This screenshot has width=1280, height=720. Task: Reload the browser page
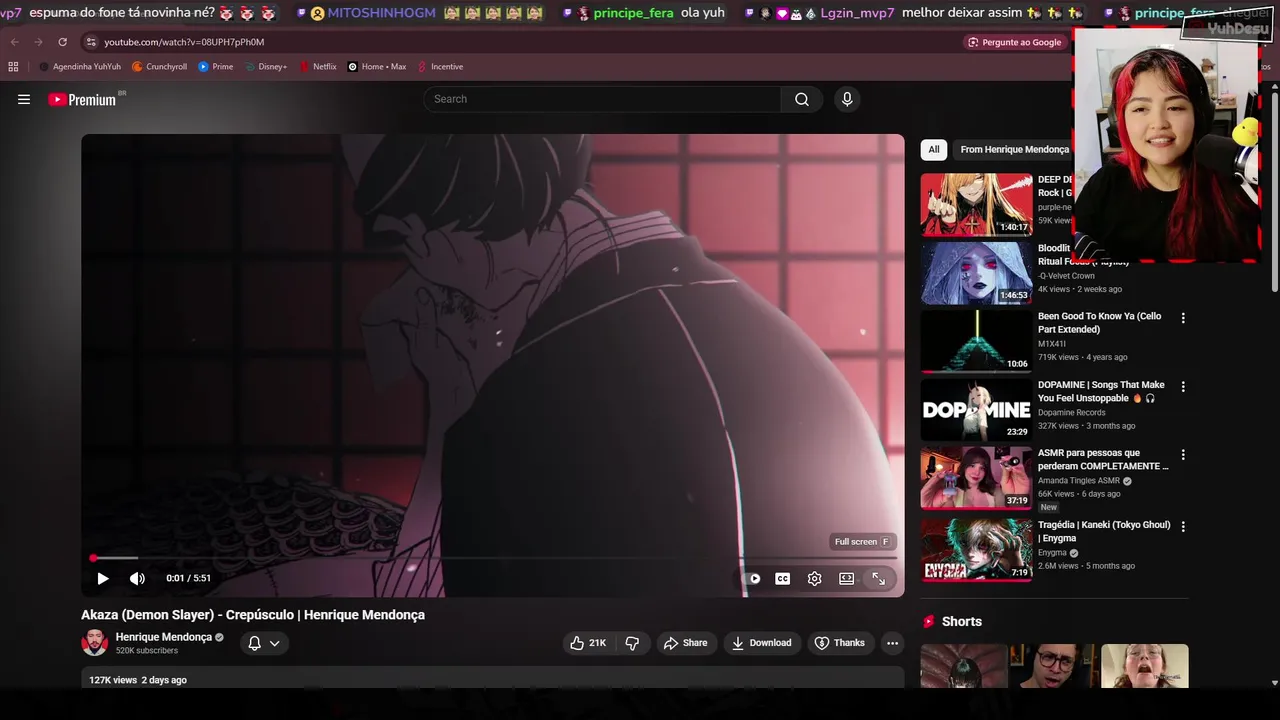pyautogui.click(x=62, y=42)
